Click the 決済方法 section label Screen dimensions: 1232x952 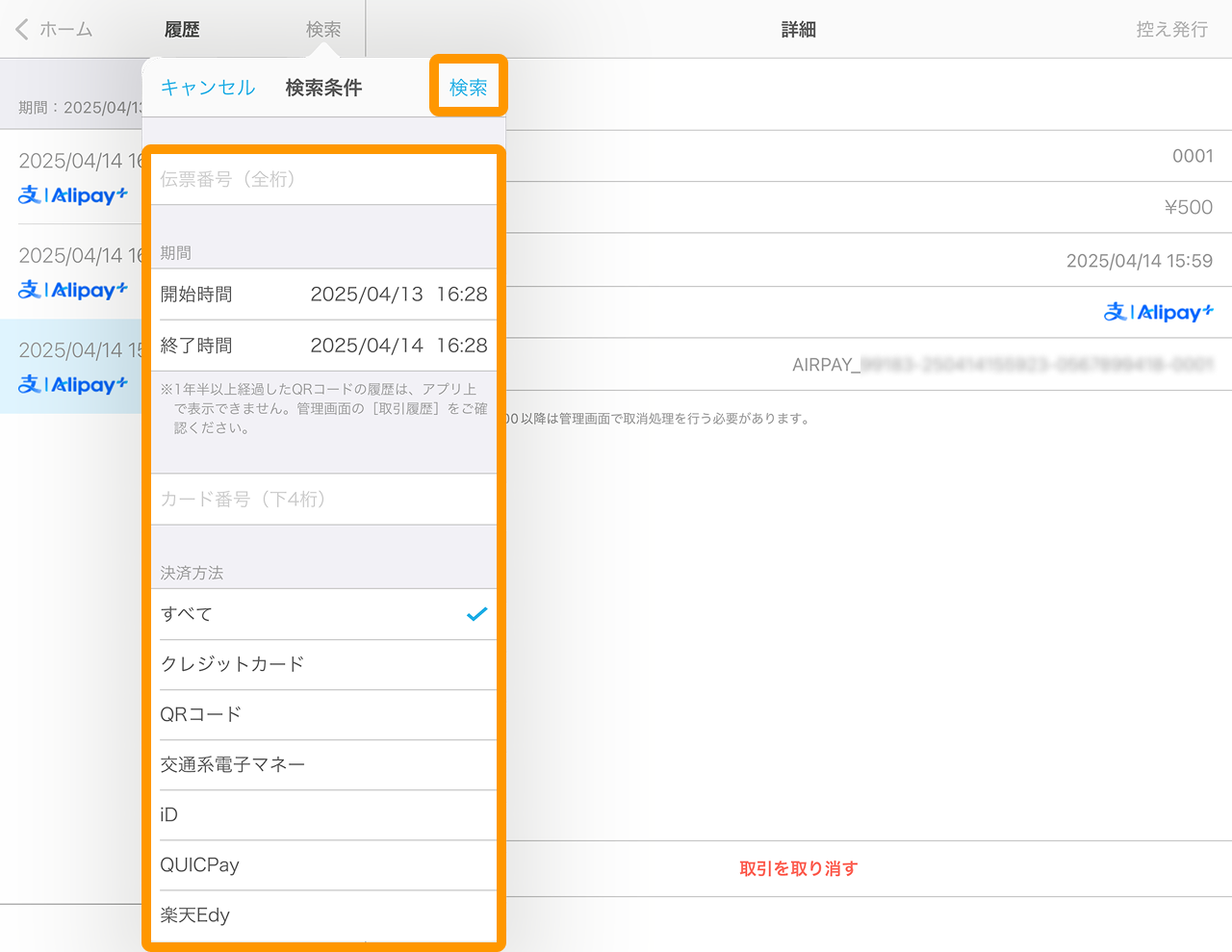tap(192, 573)
